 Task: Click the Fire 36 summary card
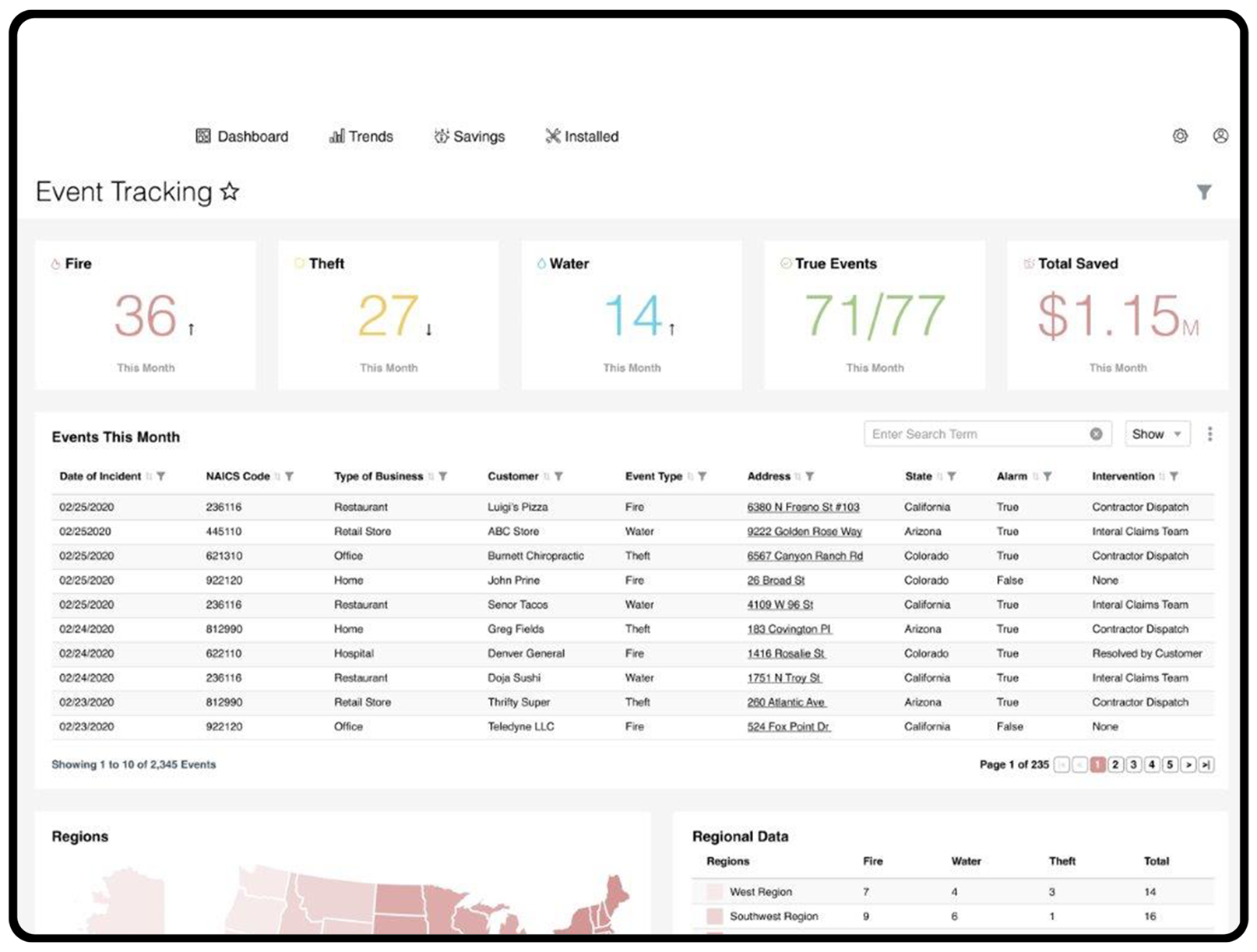[146, 315]
